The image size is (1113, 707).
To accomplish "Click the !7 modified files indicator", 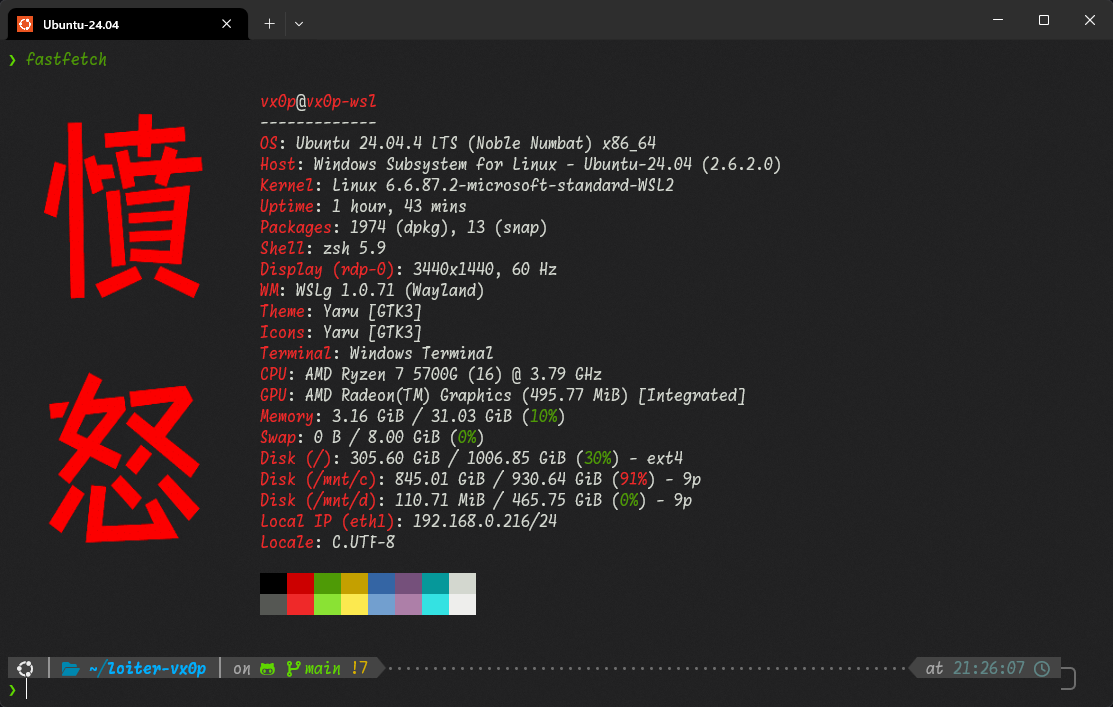I will (x=360, y=668).
